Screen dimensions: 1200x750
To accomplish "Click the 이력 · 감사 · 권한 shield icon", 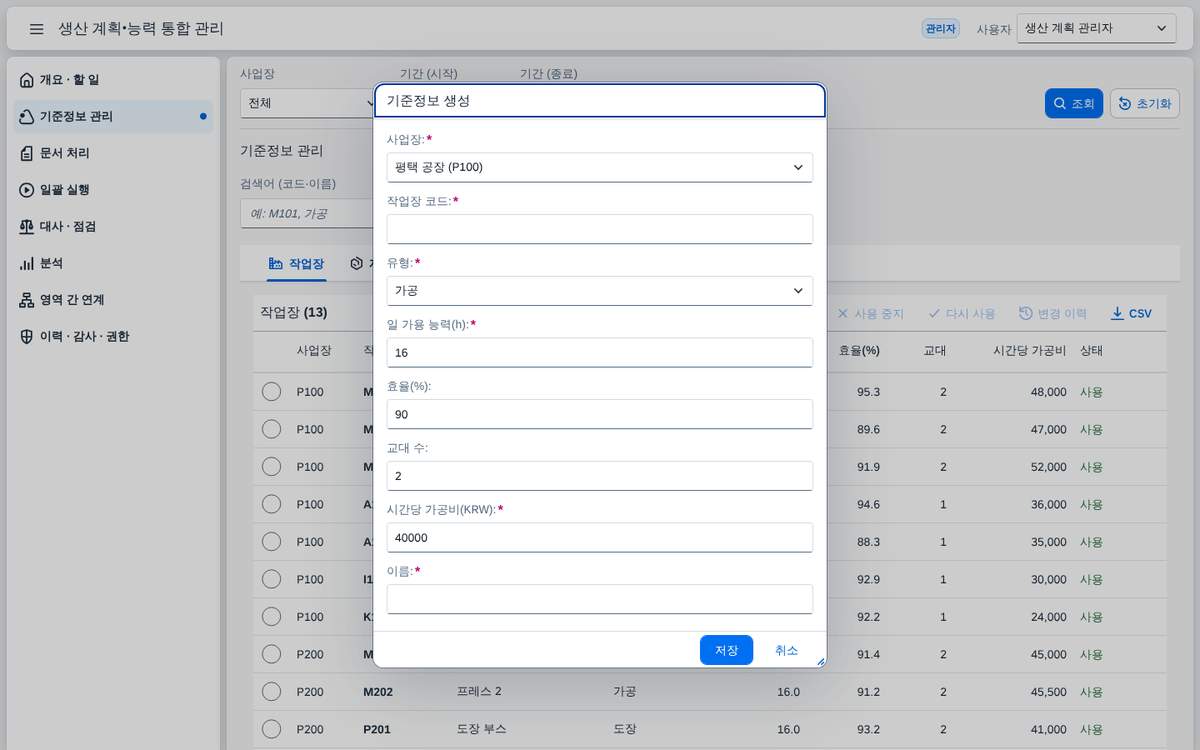I will 27,336.
